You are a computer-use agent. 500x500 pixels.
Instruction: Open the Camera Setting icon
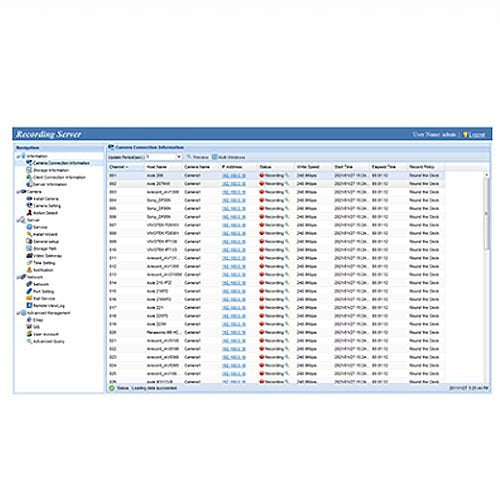(x=29, y=205)
